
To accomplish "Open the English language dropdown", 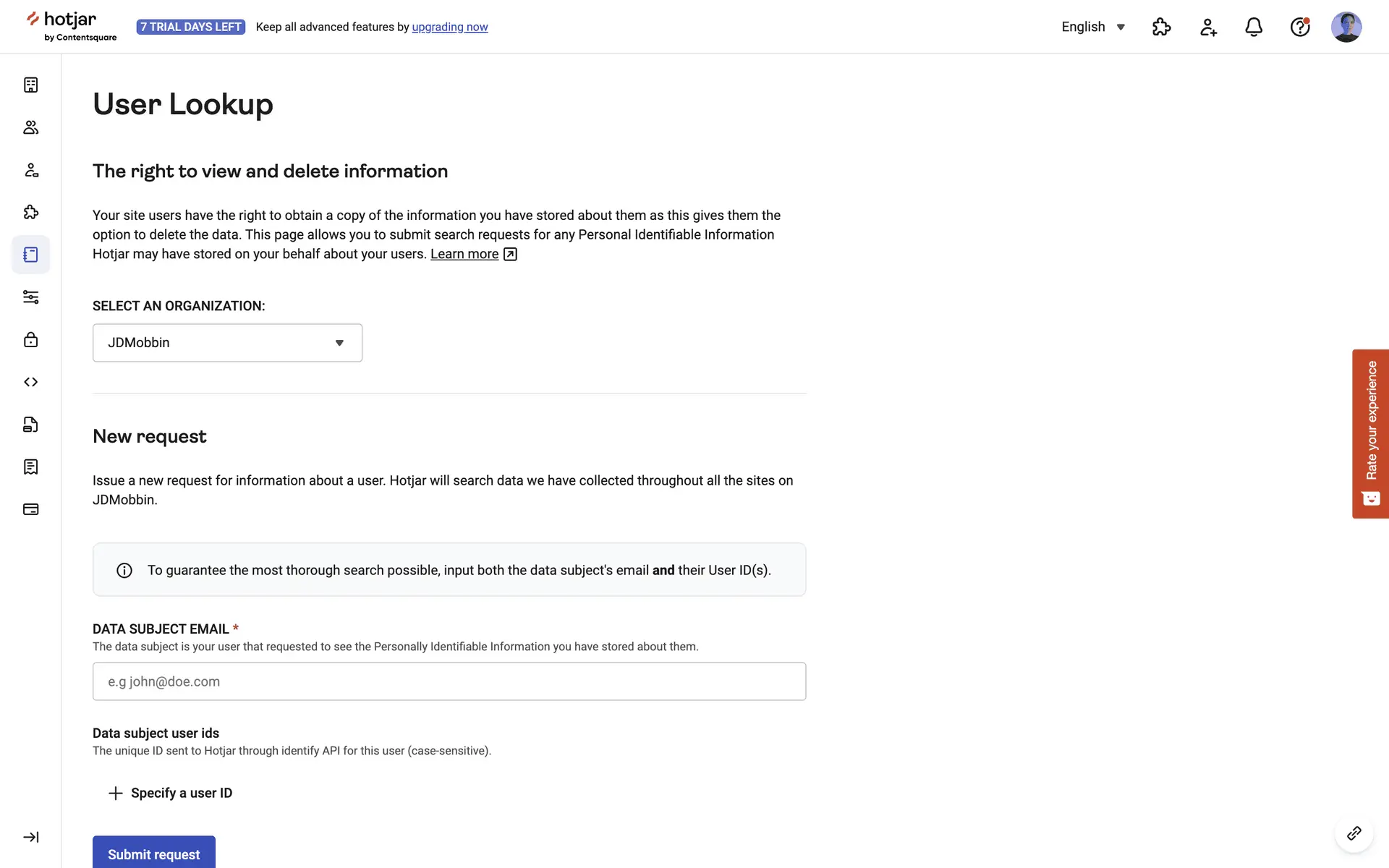I will pos(1092,27).
